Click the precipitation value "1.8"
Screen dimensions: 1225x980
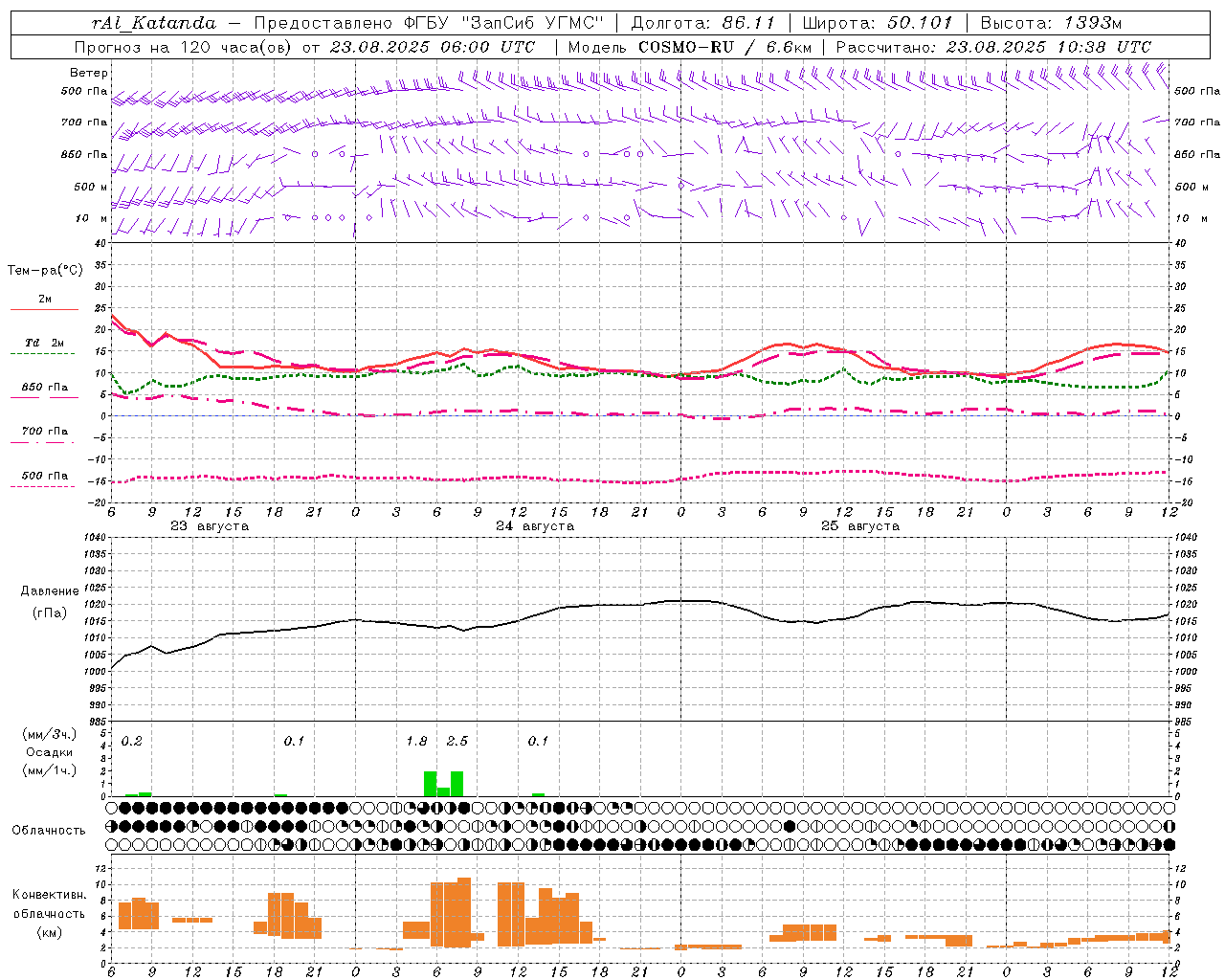pyautogui.click(x=417, y=742)
